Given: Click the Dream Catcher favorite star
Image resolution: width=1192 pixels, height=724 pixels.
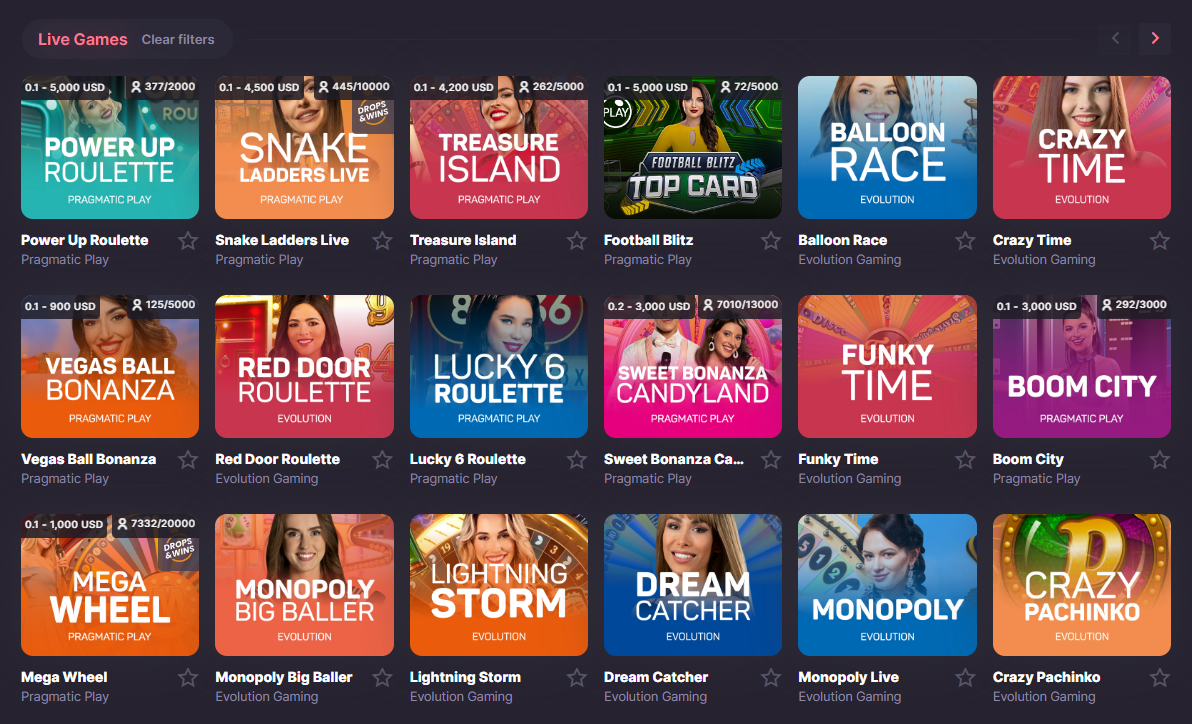Looking at the screenshot, I should [x=771, y=678].
